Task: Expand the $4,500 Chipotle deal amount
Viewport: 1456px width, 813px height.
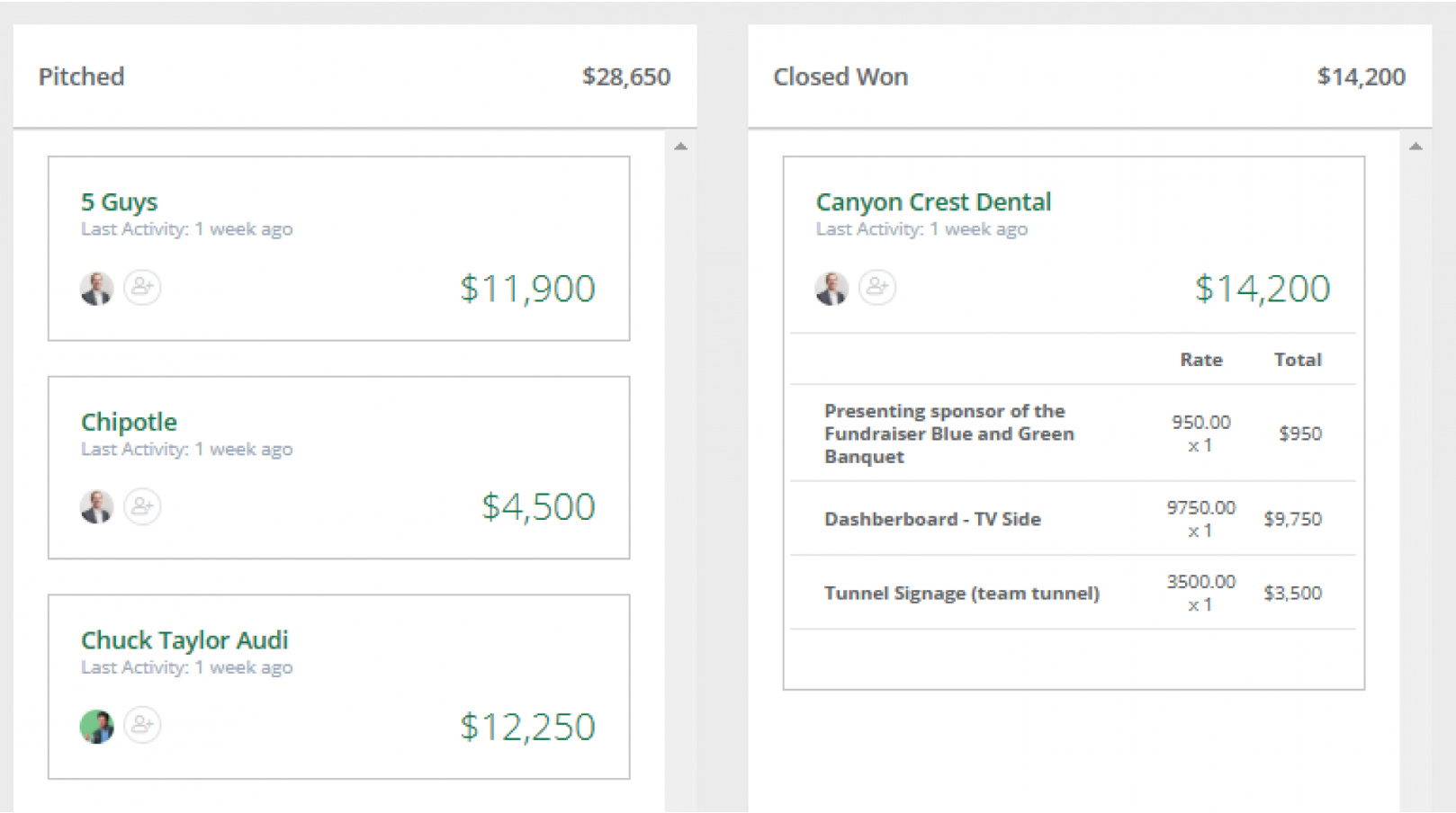Action: [x=538, y=507]
